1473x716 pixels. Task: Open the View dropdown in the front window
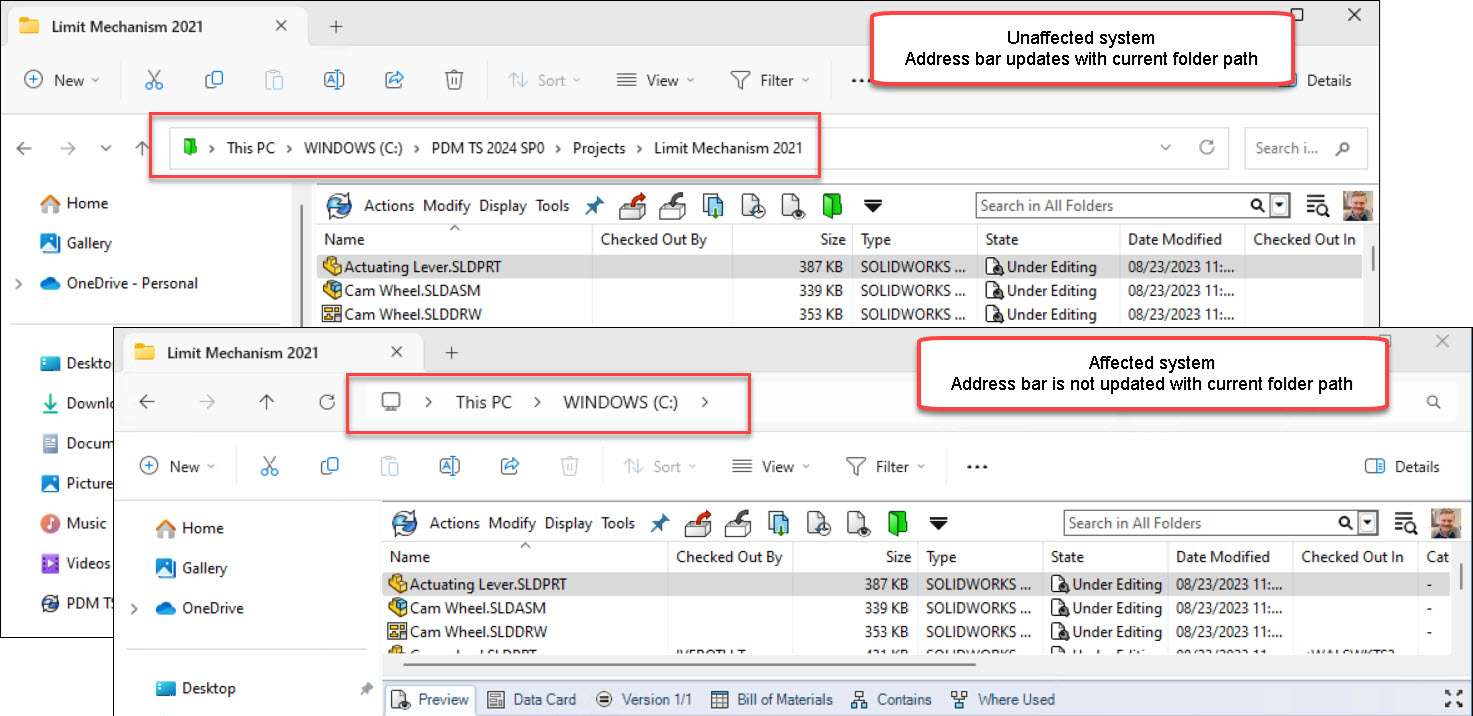[770, 466]
